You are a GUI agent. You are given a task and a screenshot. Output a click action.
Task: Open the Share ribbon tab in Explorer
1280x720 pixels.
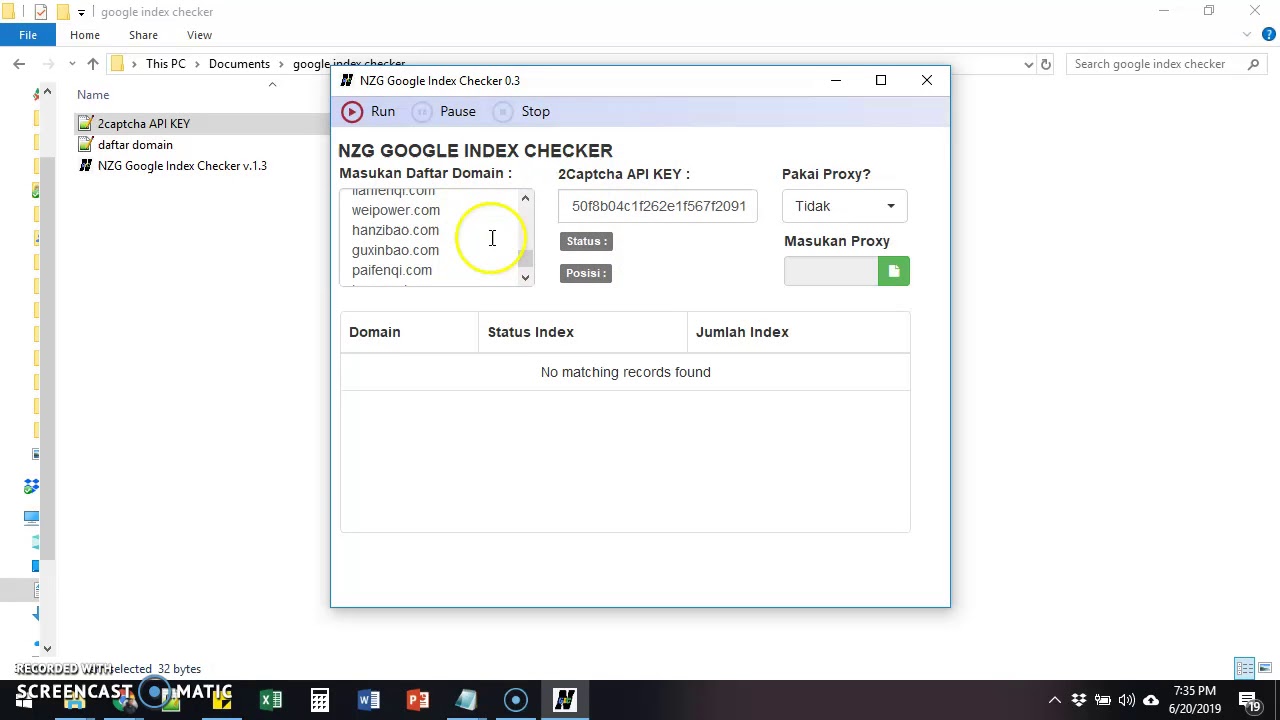pyautogui.click(x=143, y=35)
